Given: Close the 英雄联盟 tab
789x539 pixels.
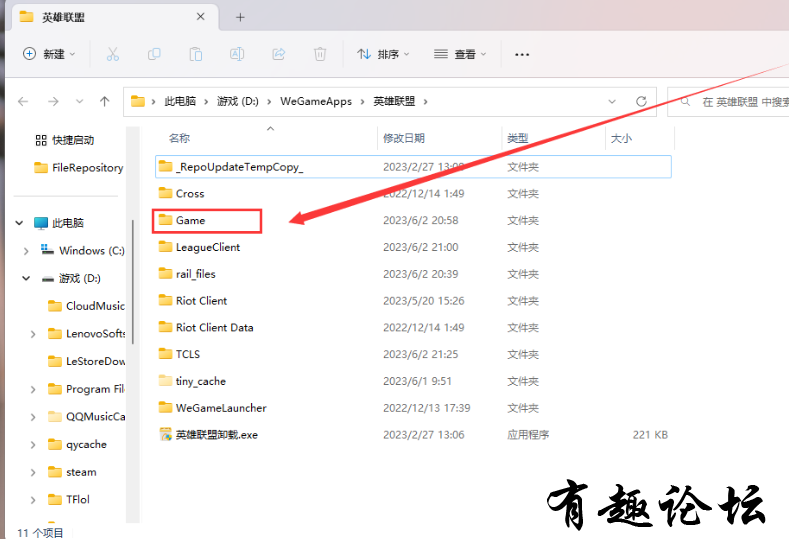Looking at the screenshot, I should 200,17.
